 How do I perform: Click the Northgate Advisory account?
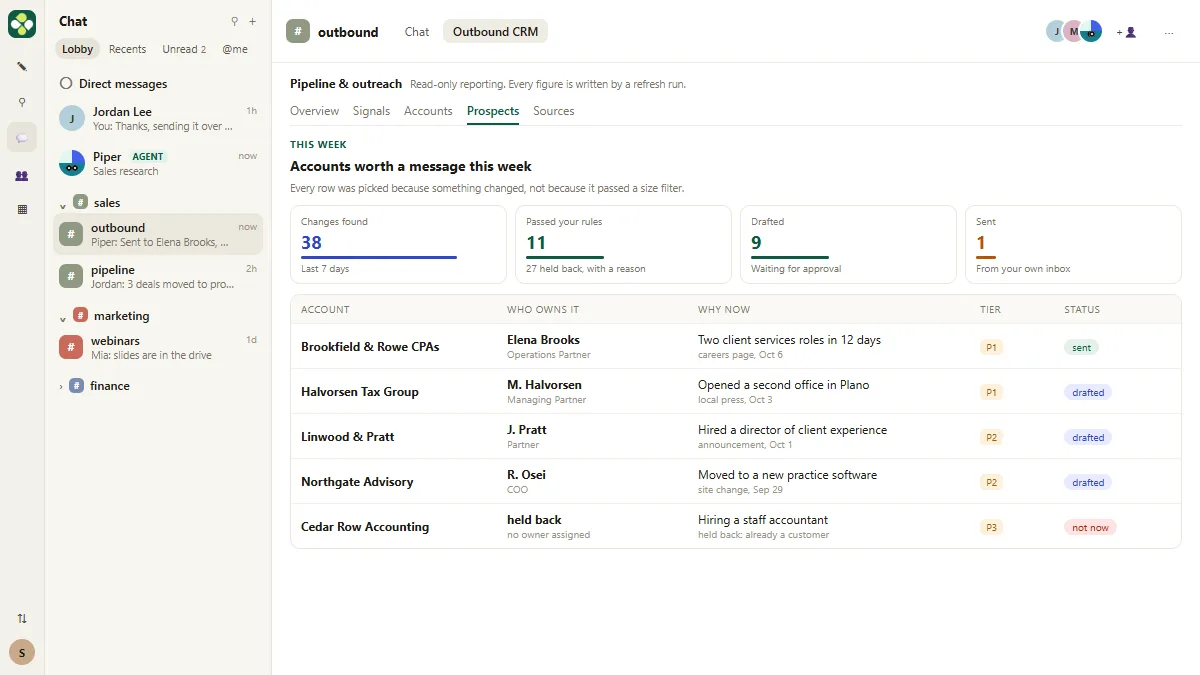[x=357, y=482]
